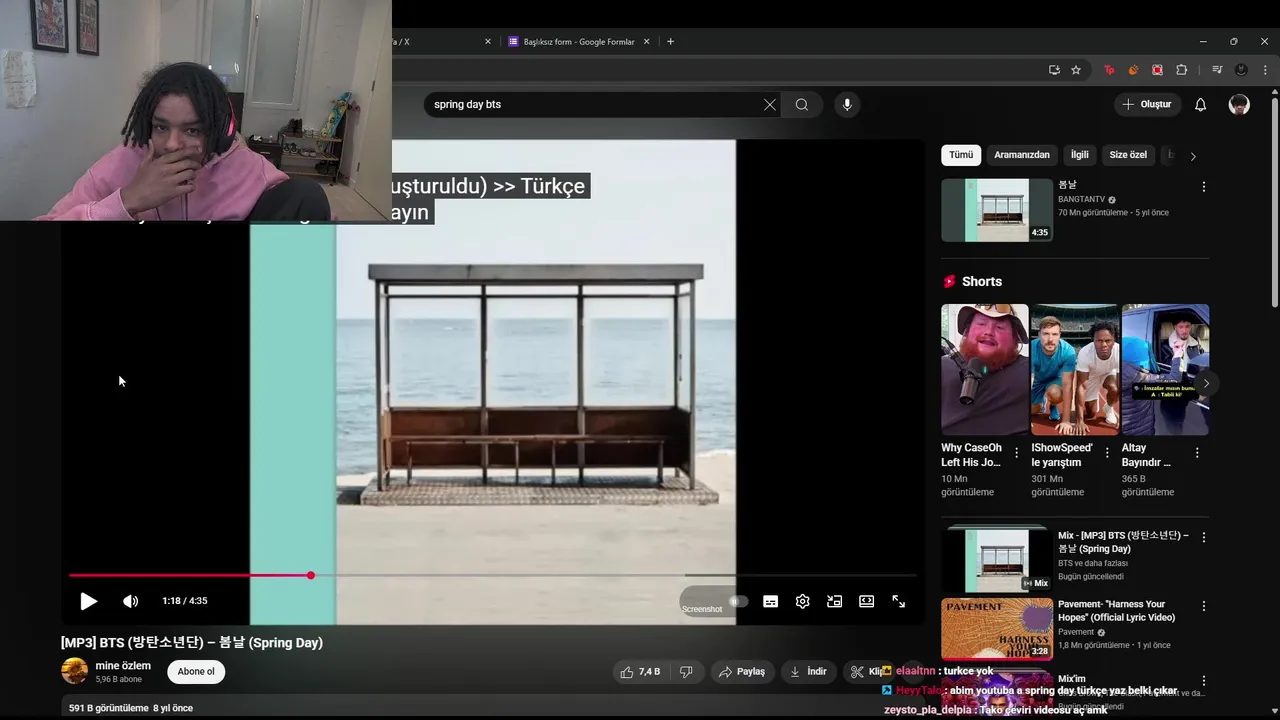Viewport: 1280px width, 720px height.
Task: Open IShowSpeed'le yarıştım short
Action: point(1075,369)
